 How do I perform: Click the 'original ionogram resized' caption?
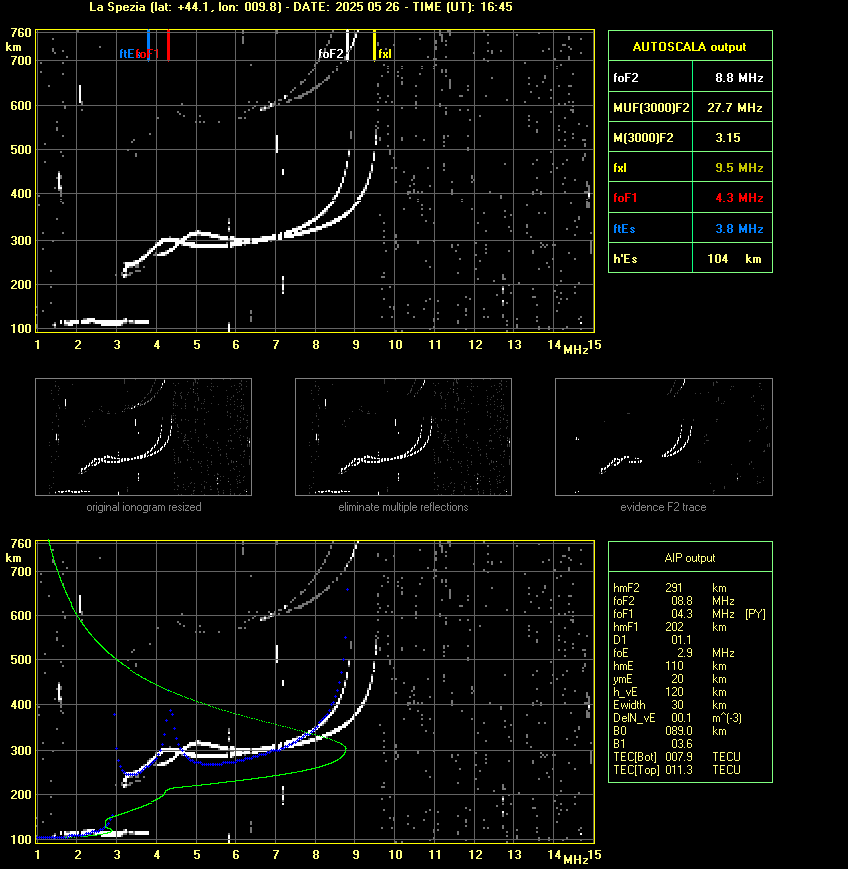pyautogui.click(x=144, y=507)
